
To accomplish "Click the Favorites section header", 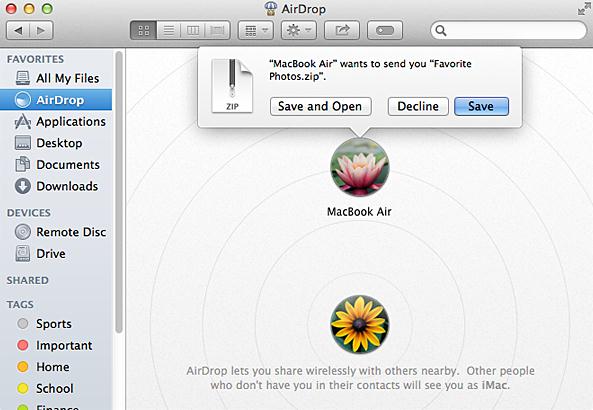I will 35,59.
